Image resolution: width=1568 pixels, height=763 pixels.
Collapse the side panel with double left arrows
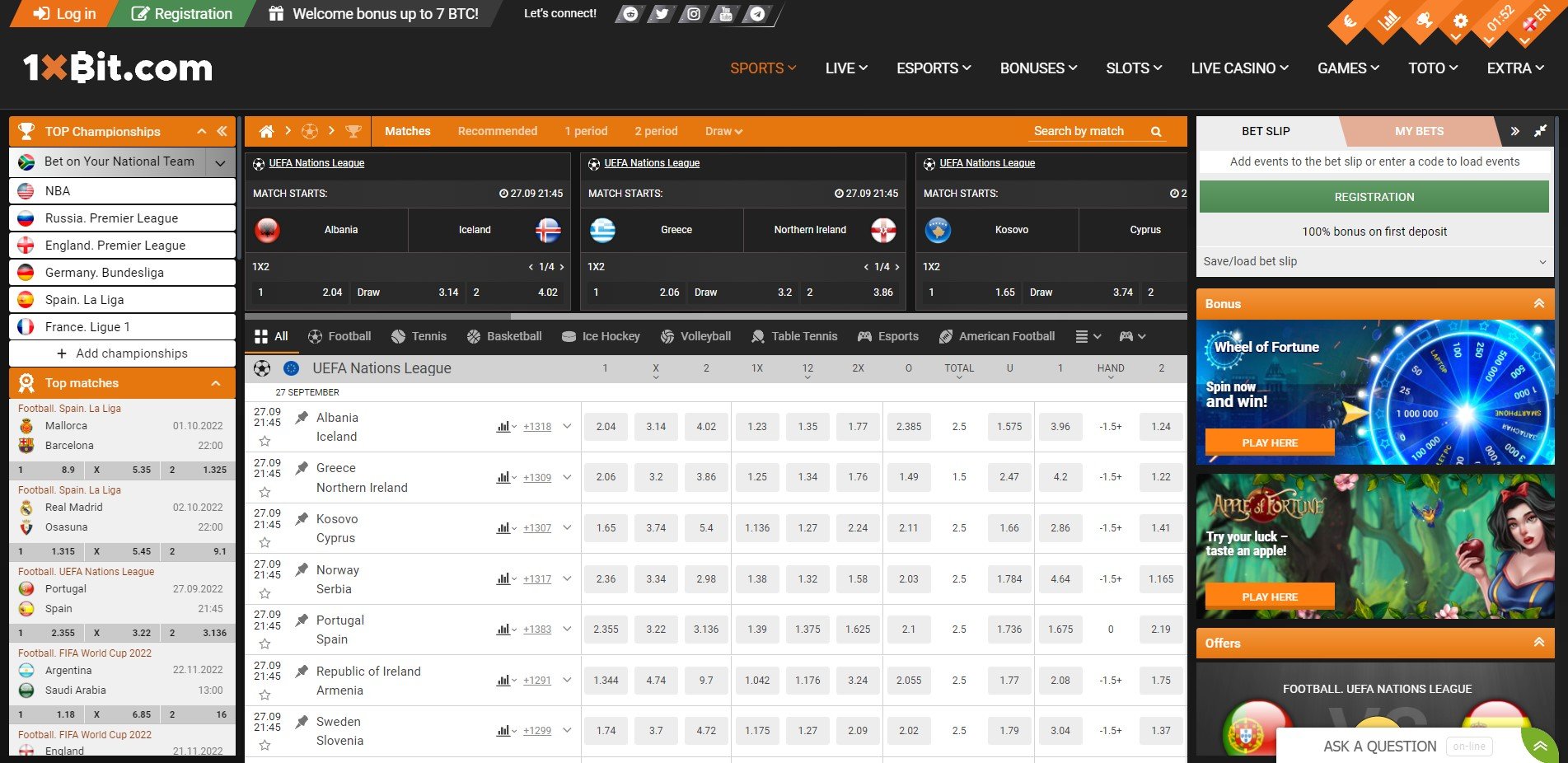[222, 131]
